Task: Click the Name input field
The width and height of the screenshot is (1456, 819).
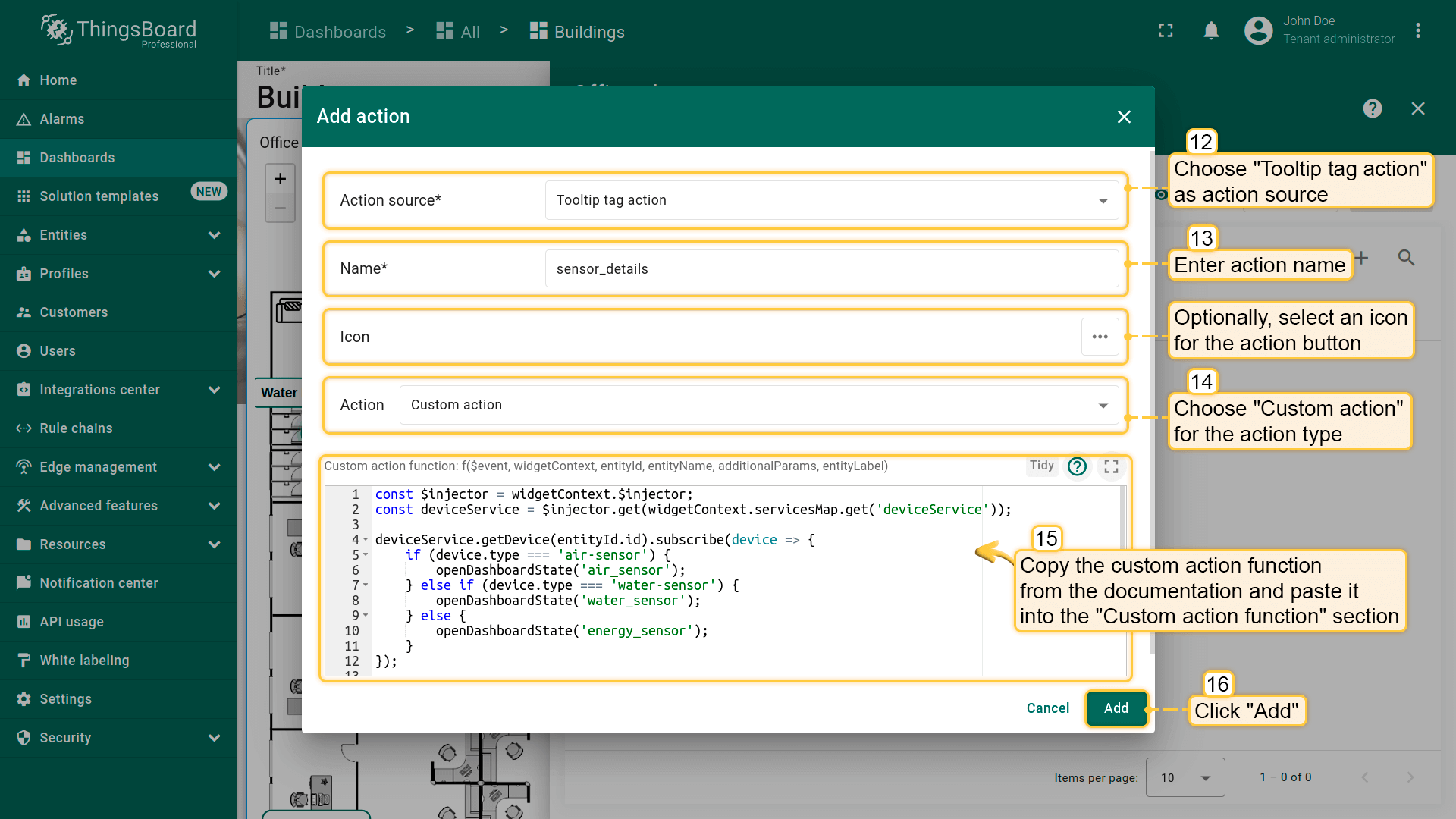Action: (831, 269)
